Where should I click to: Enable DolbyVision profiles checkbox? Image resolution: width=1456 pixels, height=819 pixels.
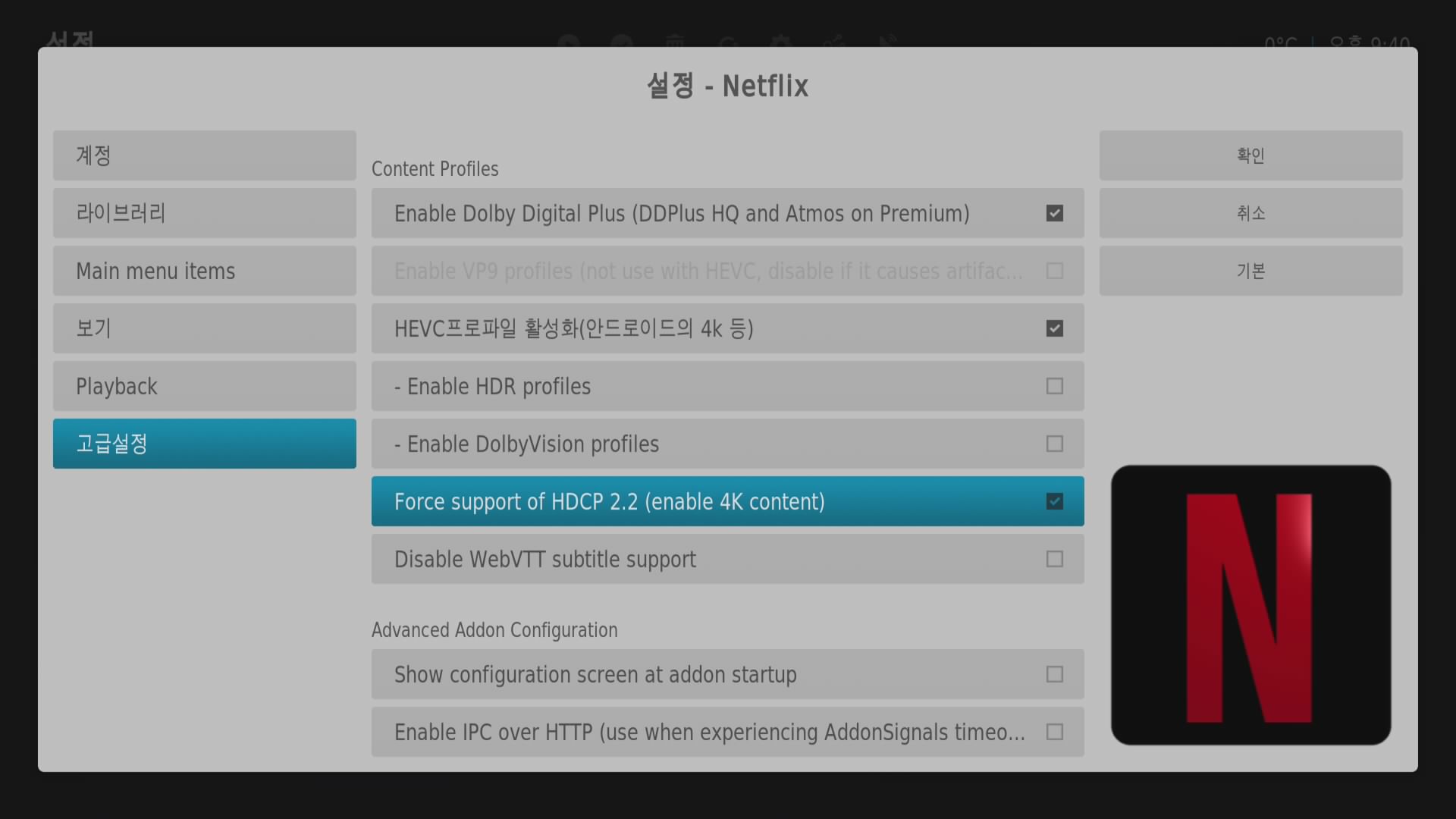pyautogui.click(x=1054, y=444)
